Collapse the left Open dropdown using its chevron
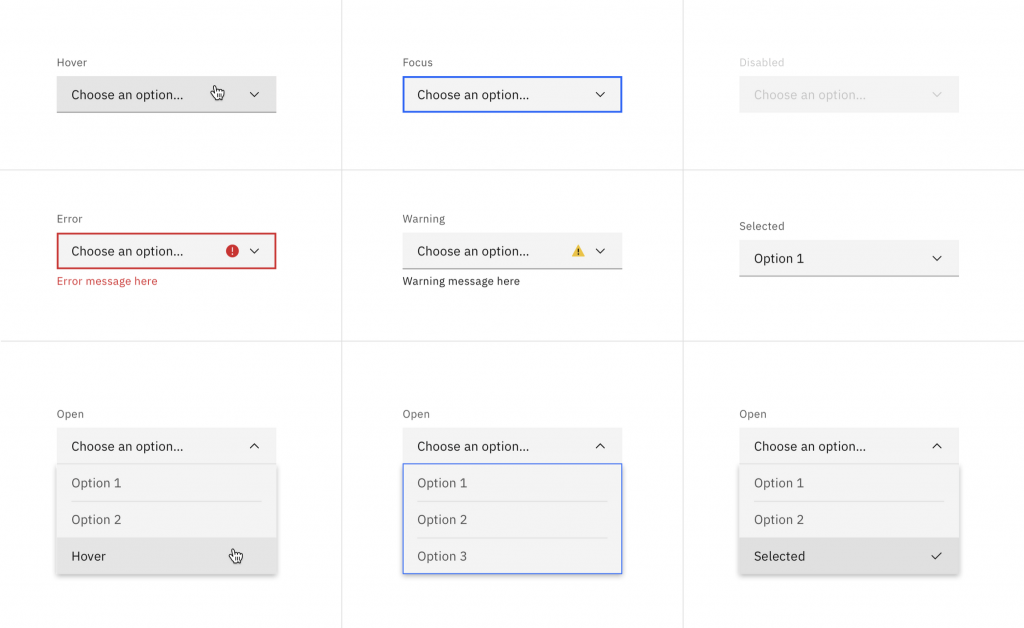Viewport: 1024px width, 628px height. point(254,446)
